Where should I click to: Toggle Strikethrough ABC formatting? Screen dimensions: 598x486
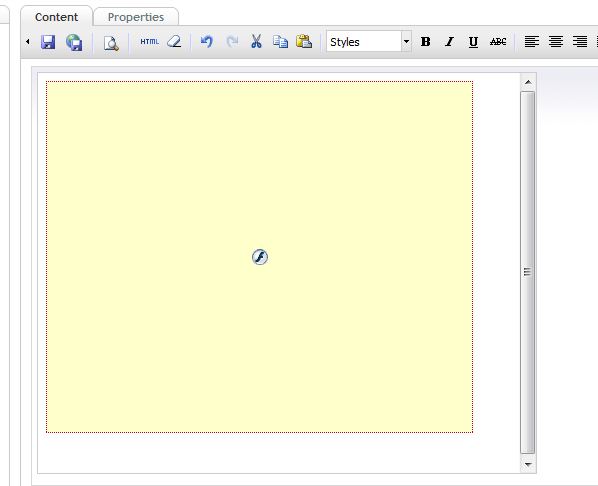(x=498, y=42)
